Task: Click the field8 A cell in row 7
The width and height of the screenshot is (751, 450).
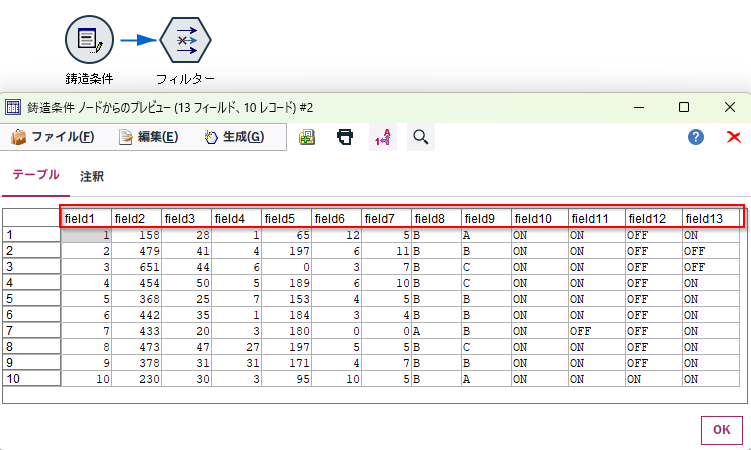Action: click(436, 331)
